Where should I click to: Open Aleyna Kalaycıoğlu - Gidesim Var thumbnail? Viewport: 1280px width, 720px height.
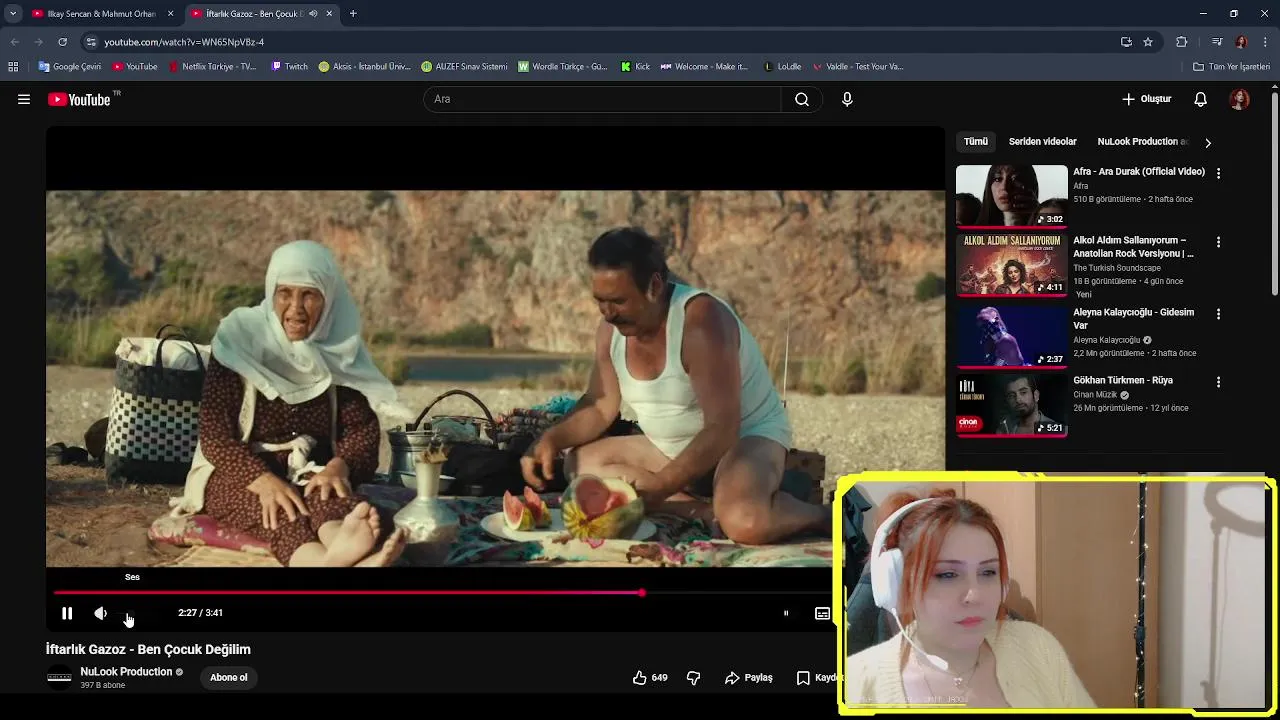point(1012,336)
